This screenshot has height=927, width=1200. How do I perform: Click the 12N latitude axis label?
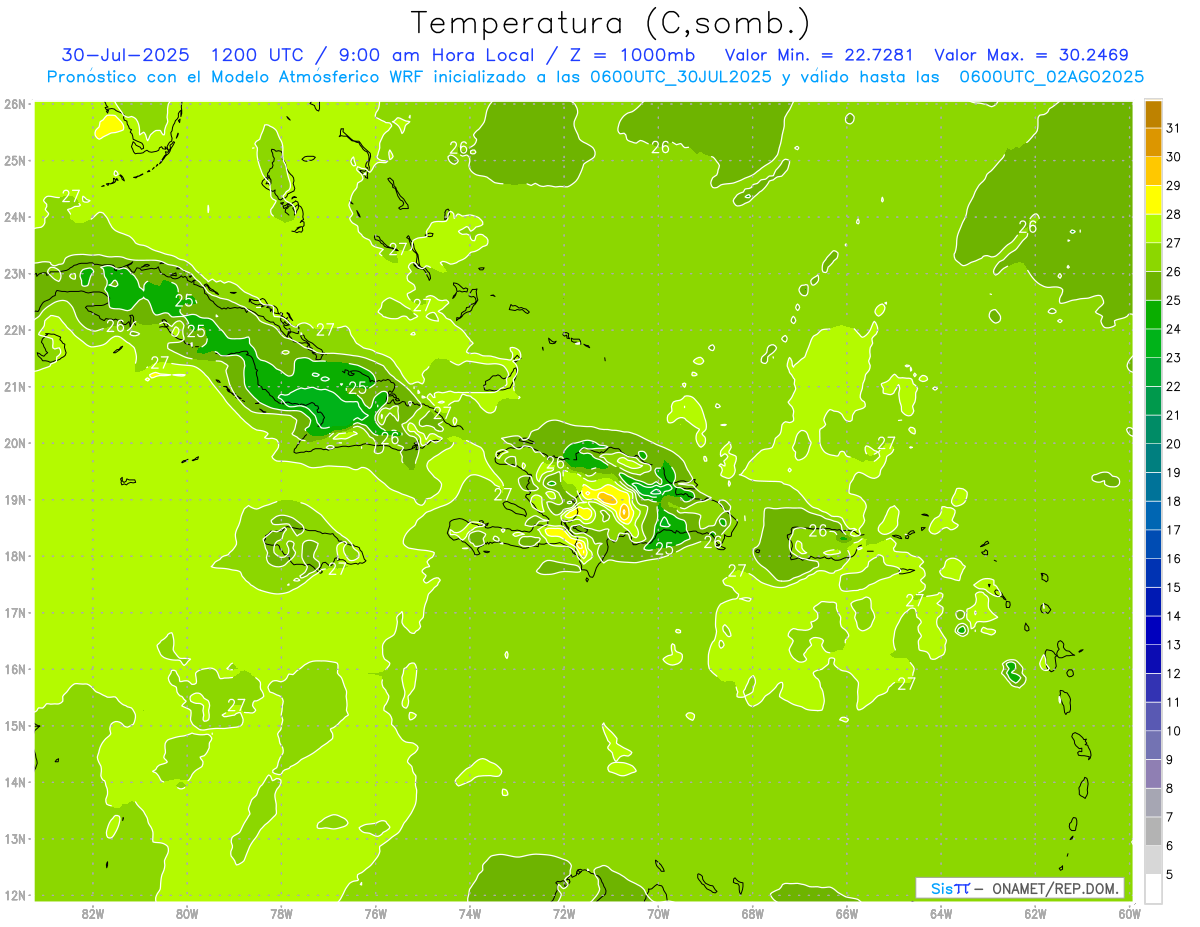15,895
